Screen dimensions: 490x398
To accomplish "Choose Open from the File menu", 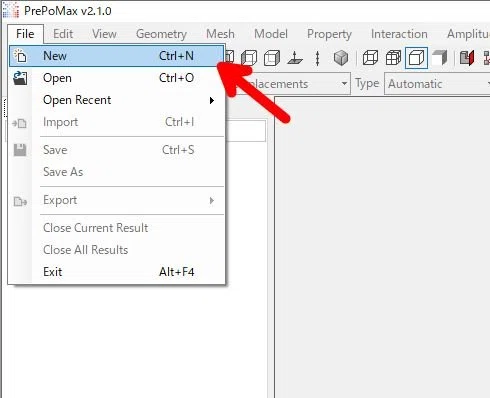I will pyautogui.click(x=116, y=78).
